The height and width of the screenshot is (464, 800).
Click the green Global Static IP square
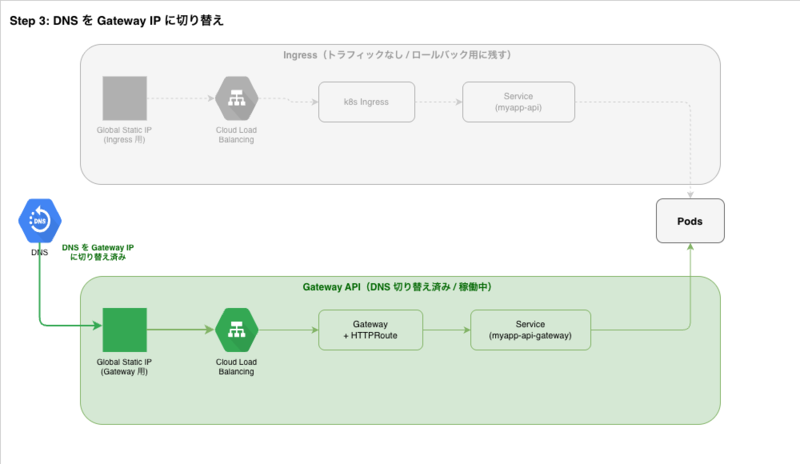[x=124, y=330]
